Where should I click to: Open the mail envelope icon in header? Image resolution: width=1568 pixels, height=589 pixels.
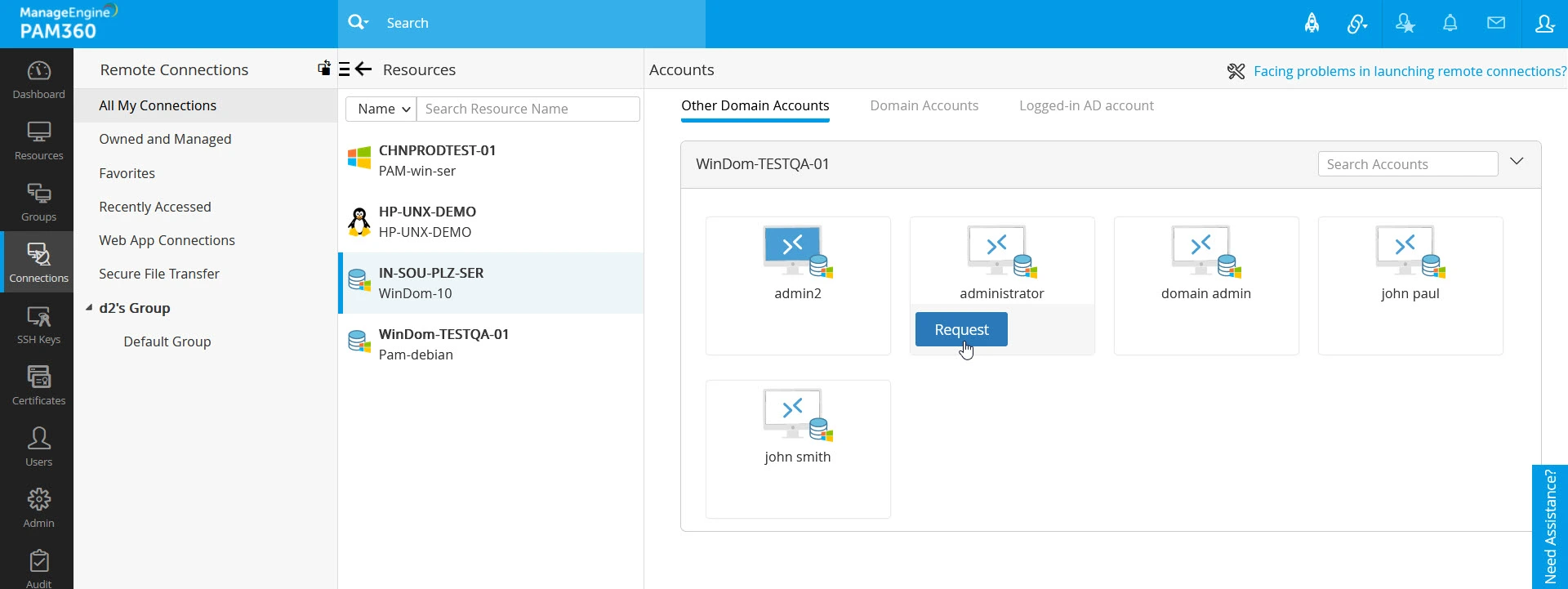pyautogui.click(x=1495, y=24)
